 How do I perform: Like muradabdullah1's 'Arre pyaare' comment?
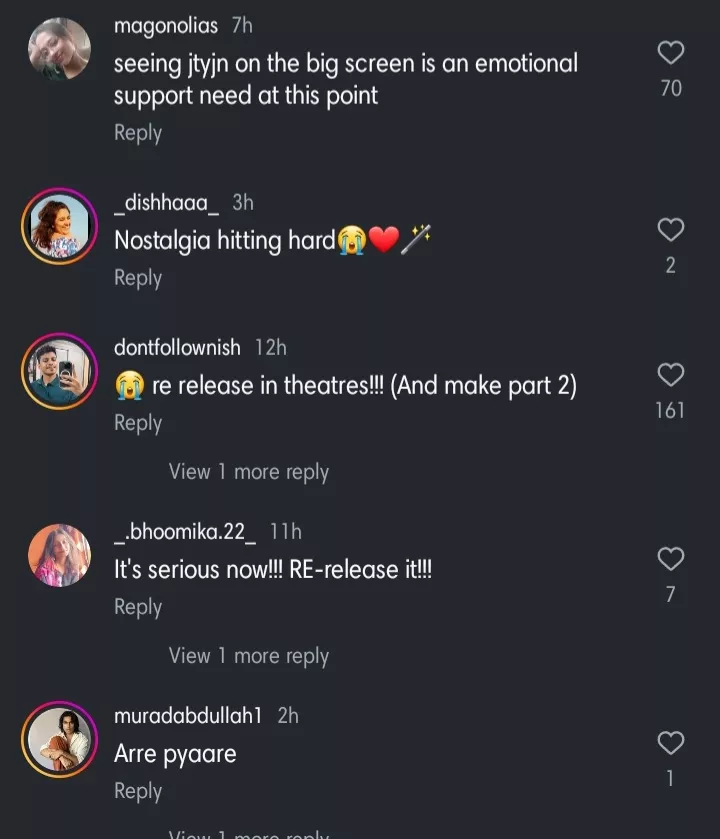point(671,743)
